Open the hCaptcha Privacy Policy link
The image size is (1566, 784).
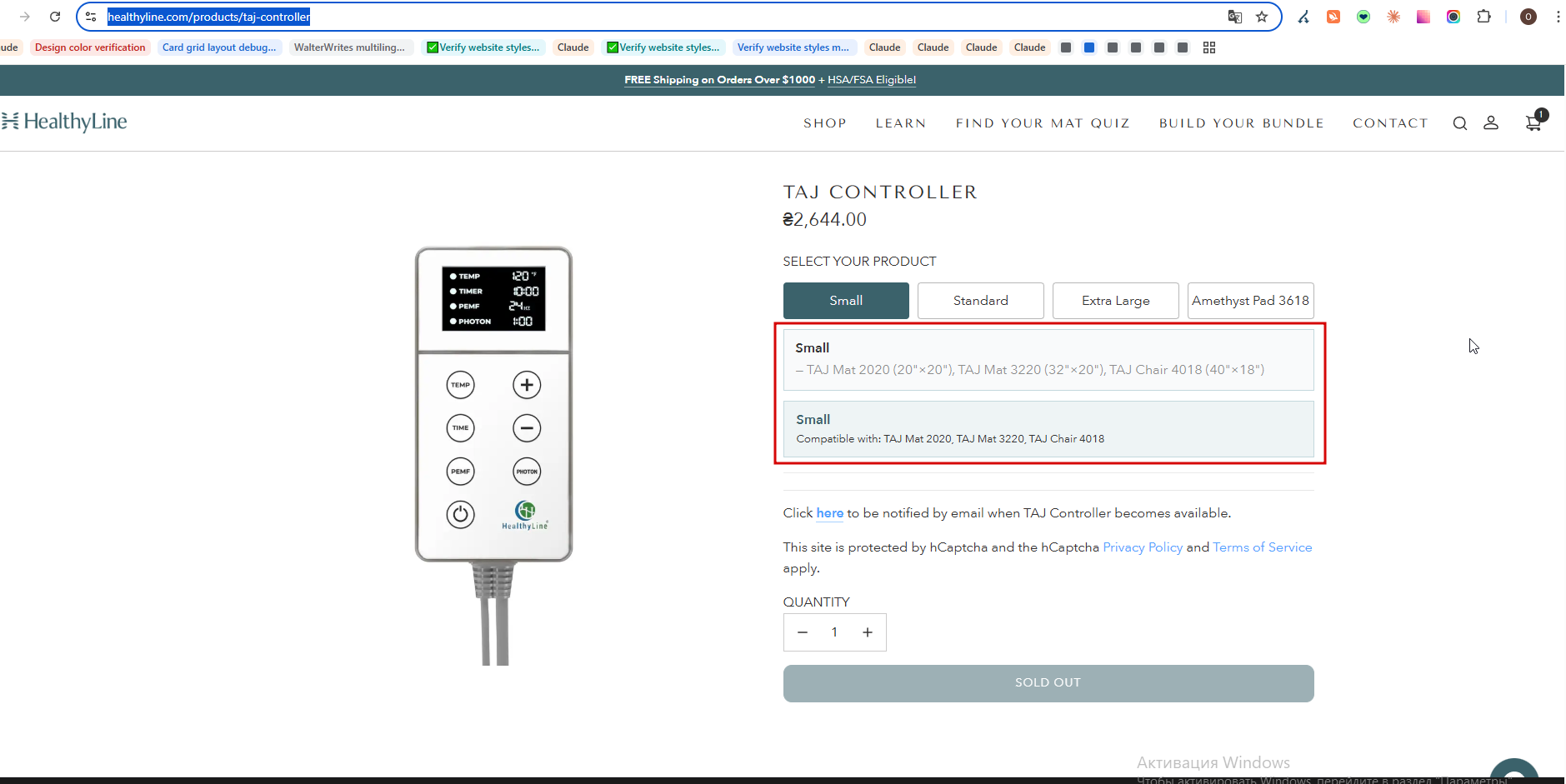point(1143,547)
